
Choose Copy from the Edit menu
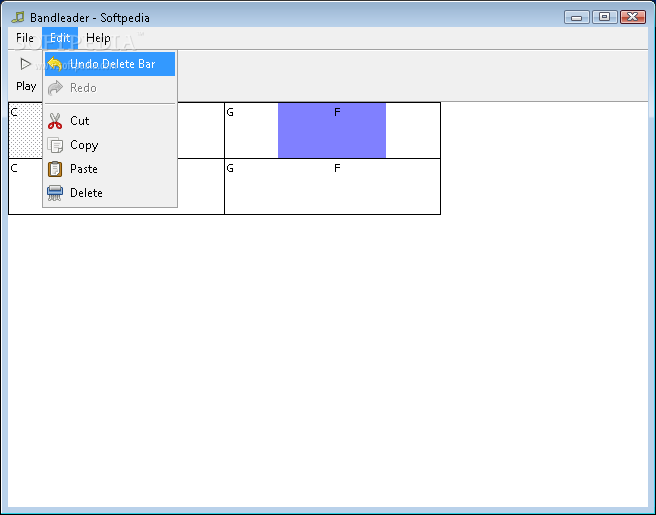pos(110,145)
